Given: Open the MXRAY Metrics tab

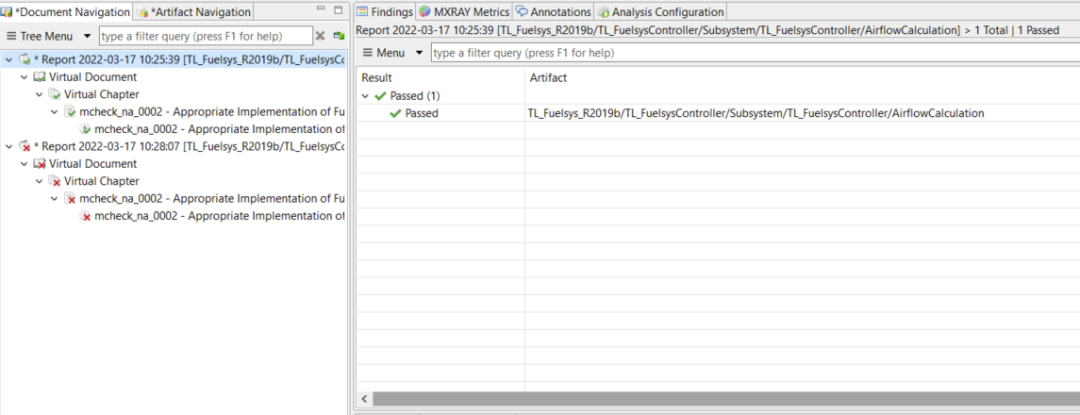Looking at the screenshot, I should click(464, 12).
